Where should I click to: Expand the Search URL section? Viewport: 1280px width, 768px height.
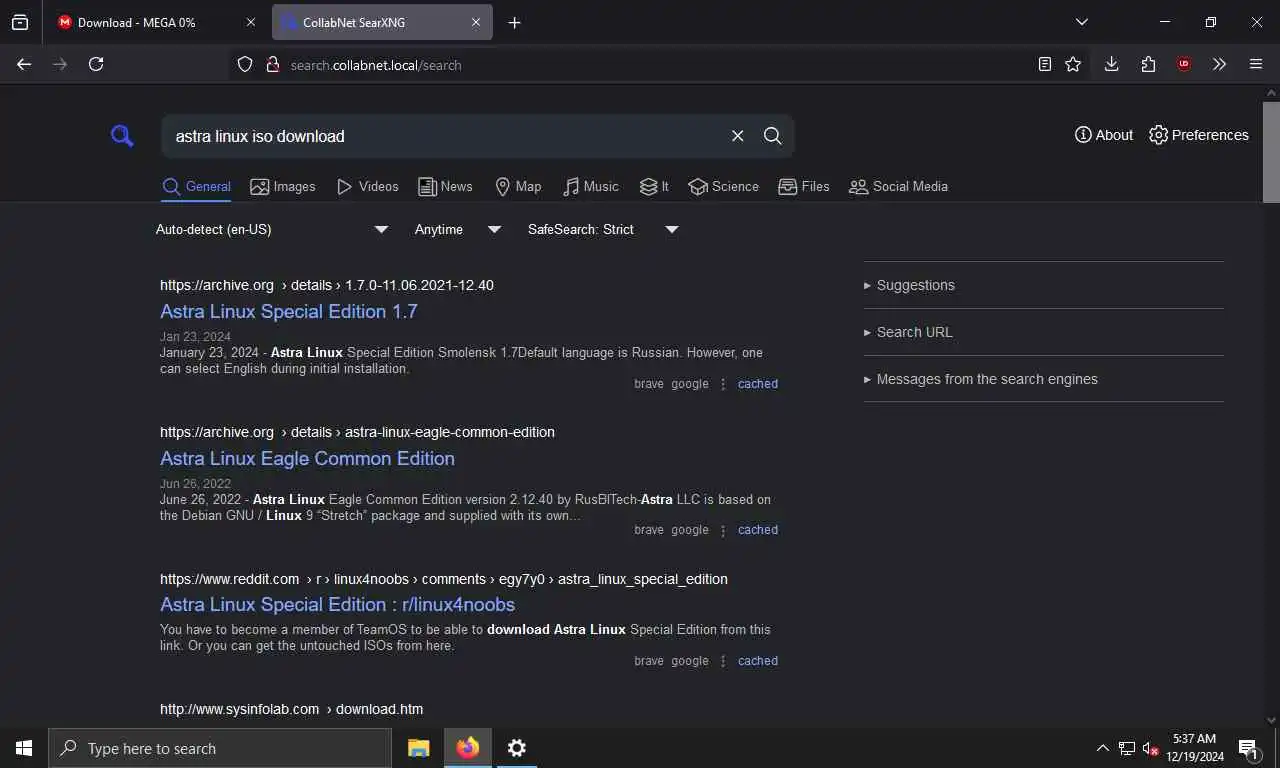[1043, 332]
